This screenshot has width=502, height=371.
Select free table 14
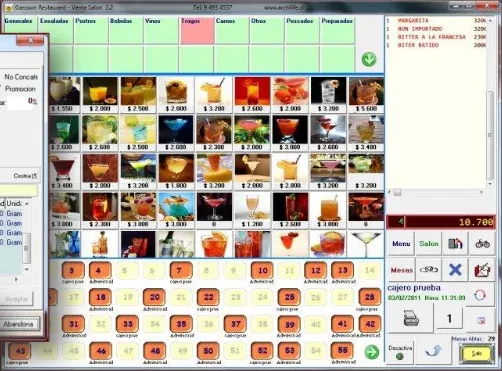(x=370, y=271)
